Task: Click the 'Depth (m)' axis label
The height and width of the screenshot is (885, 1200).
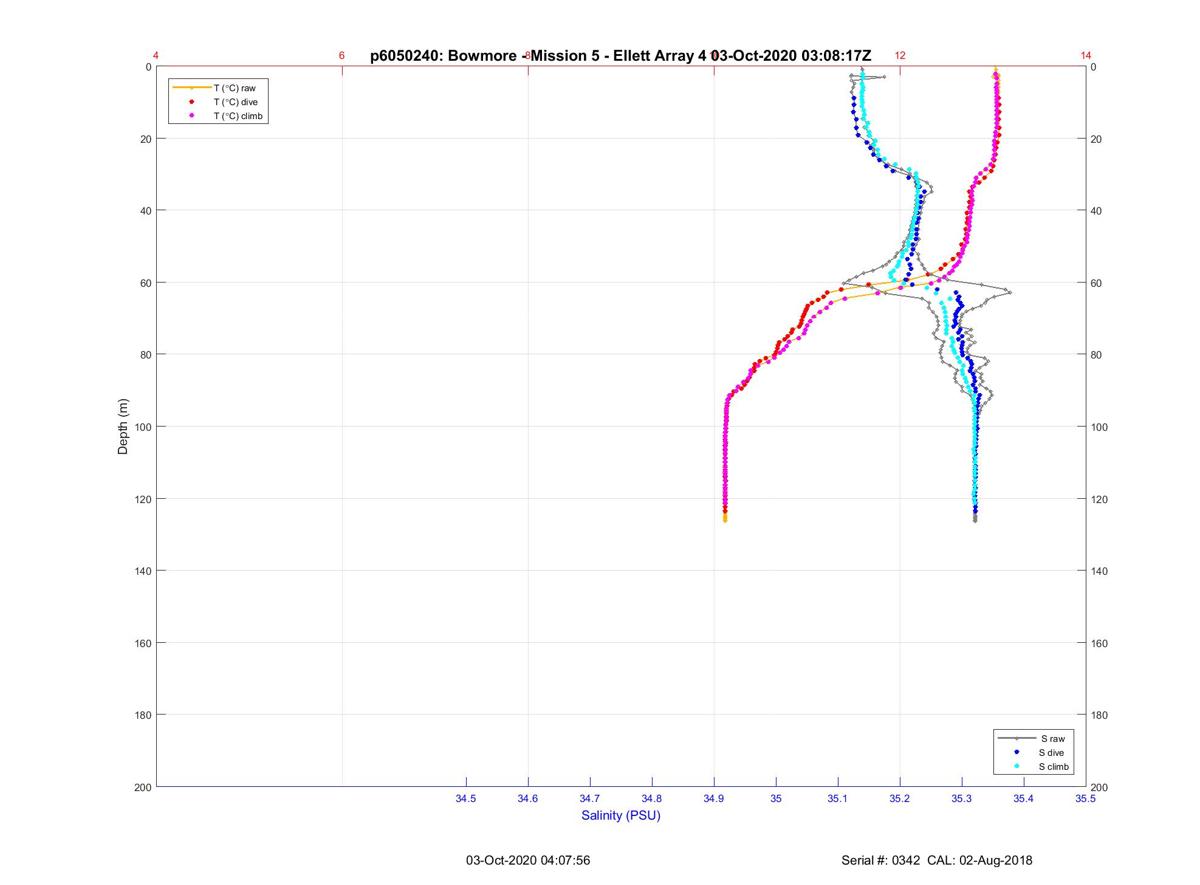Action: point(123,426)
